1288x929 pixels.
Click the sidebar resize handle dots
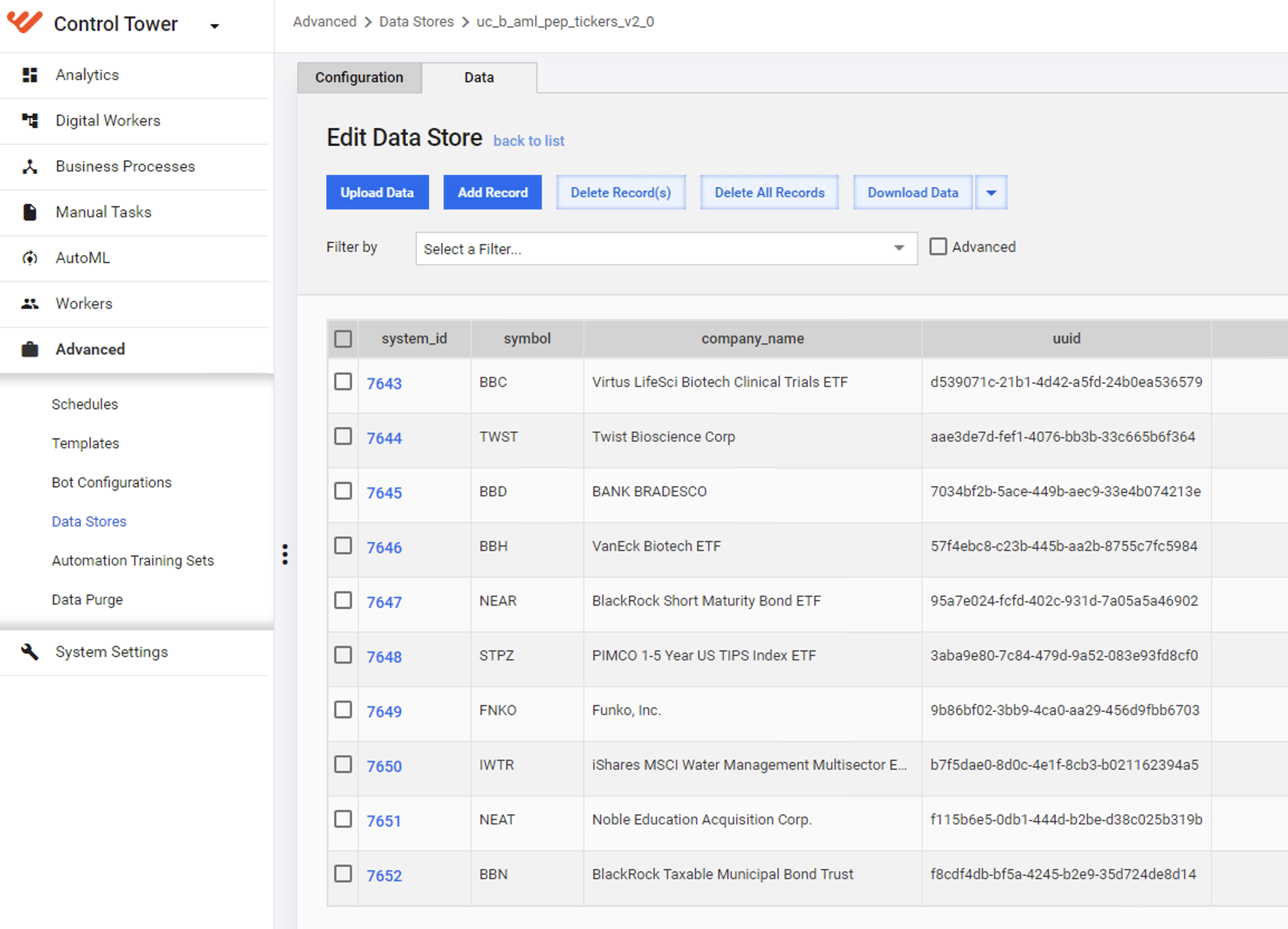point(285,554)
